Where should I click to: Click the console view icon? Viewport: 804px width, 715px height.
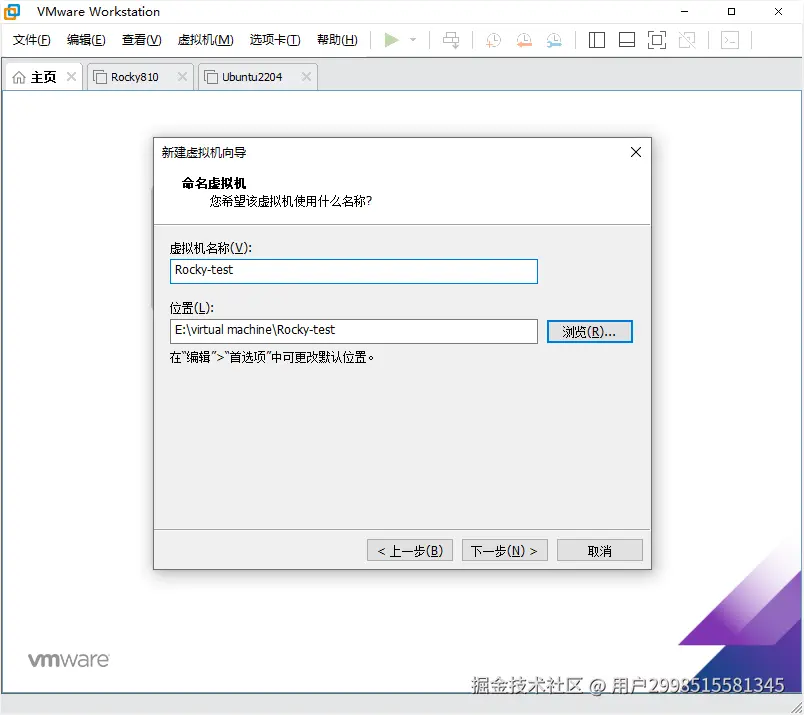coord(730,39)
